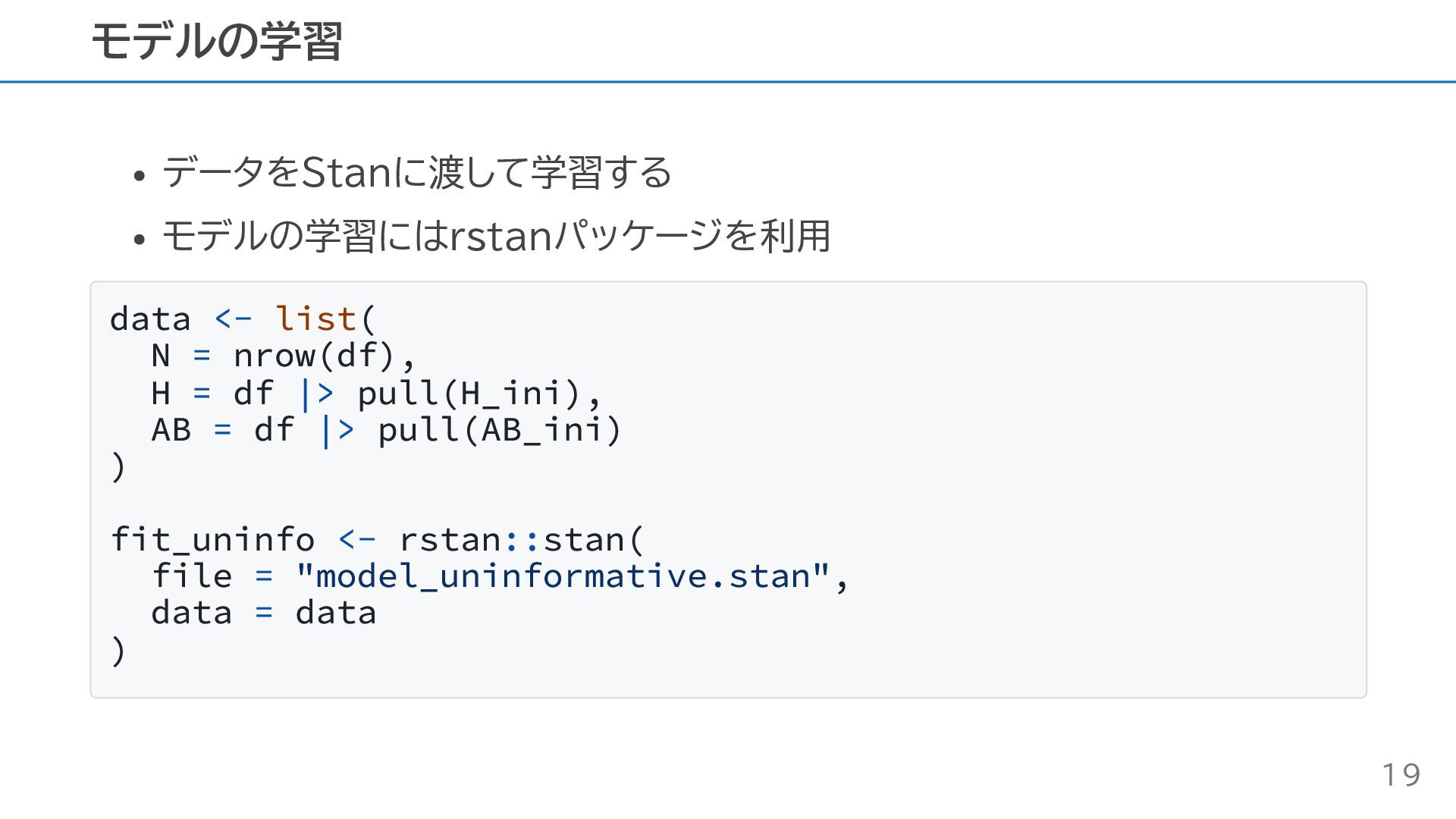Viewport: 1456px width, 819px height.
Task: Click the blue line under the slide title
Action: [x=728, y=81]
